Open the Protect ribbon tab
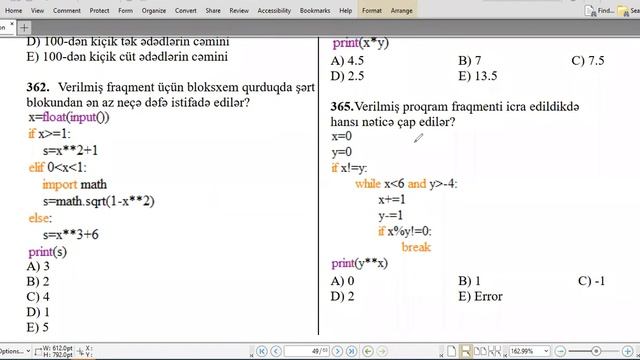Image resolution: width=640 pixels, height=360 pixels. [x=99, y=11]
